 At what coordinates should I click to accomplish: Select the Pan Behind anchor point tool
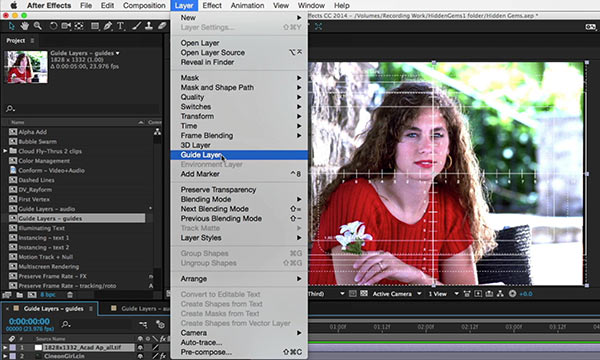click(79, 26)
